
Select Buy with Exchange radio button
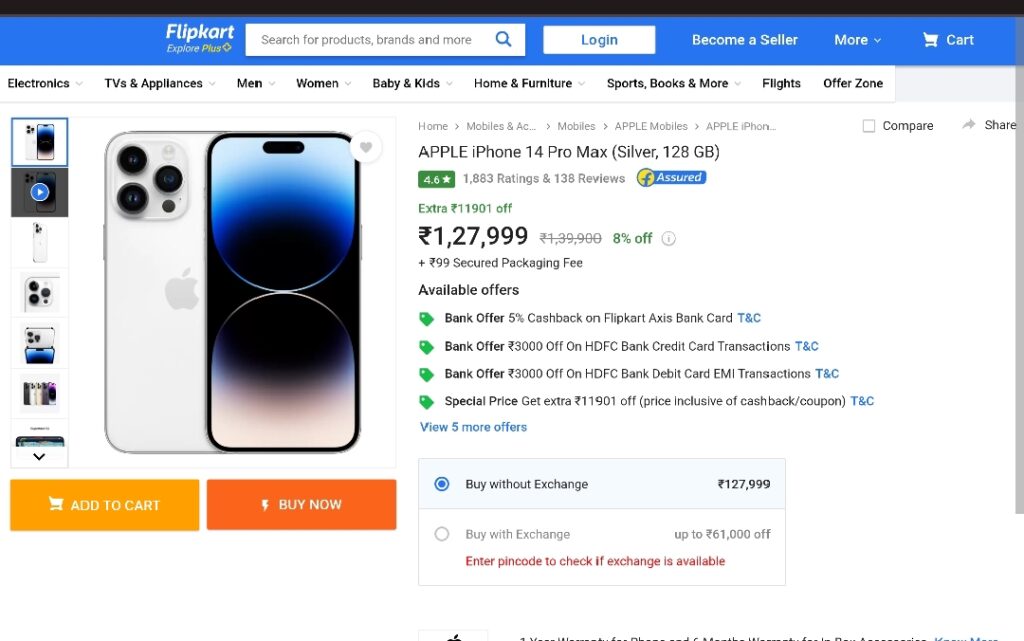click(441, 534)
